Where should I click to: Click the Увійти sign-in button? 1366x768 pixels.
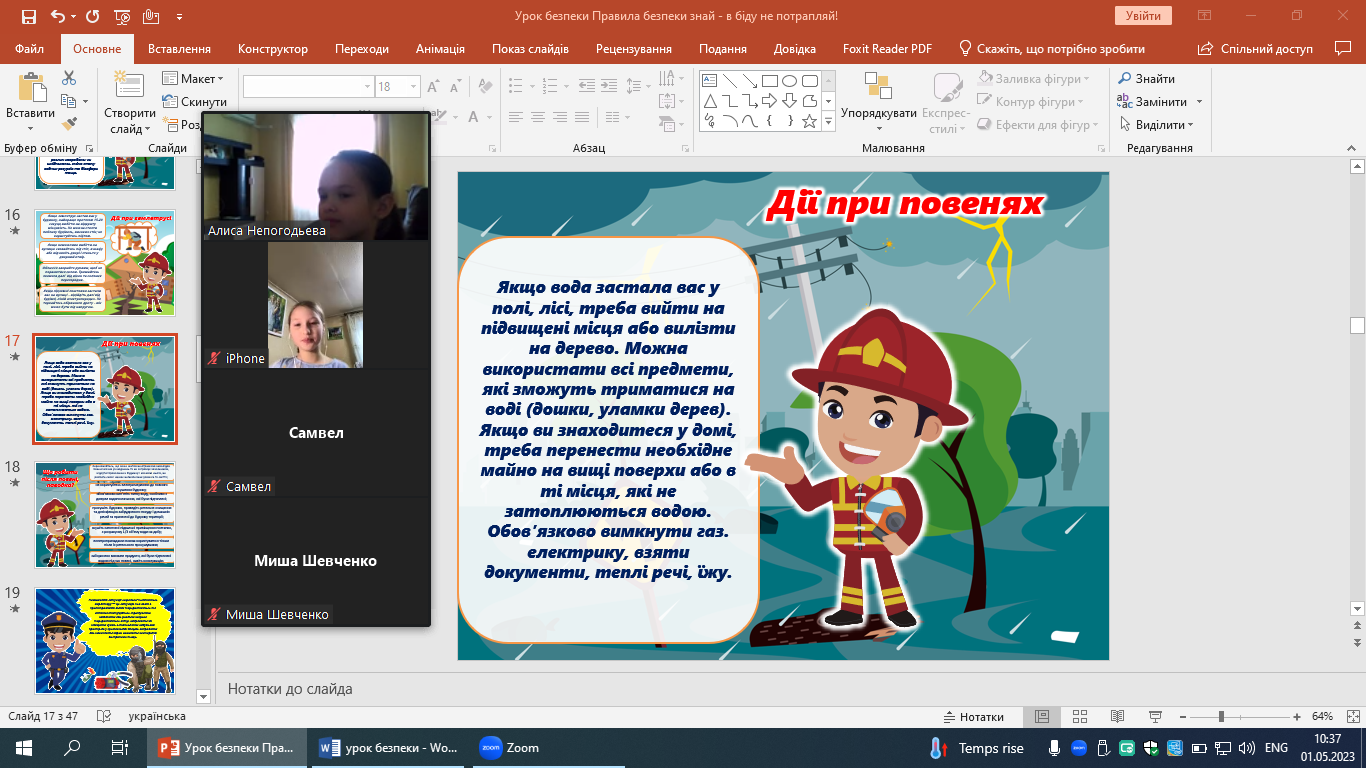tap(1142, 16)
